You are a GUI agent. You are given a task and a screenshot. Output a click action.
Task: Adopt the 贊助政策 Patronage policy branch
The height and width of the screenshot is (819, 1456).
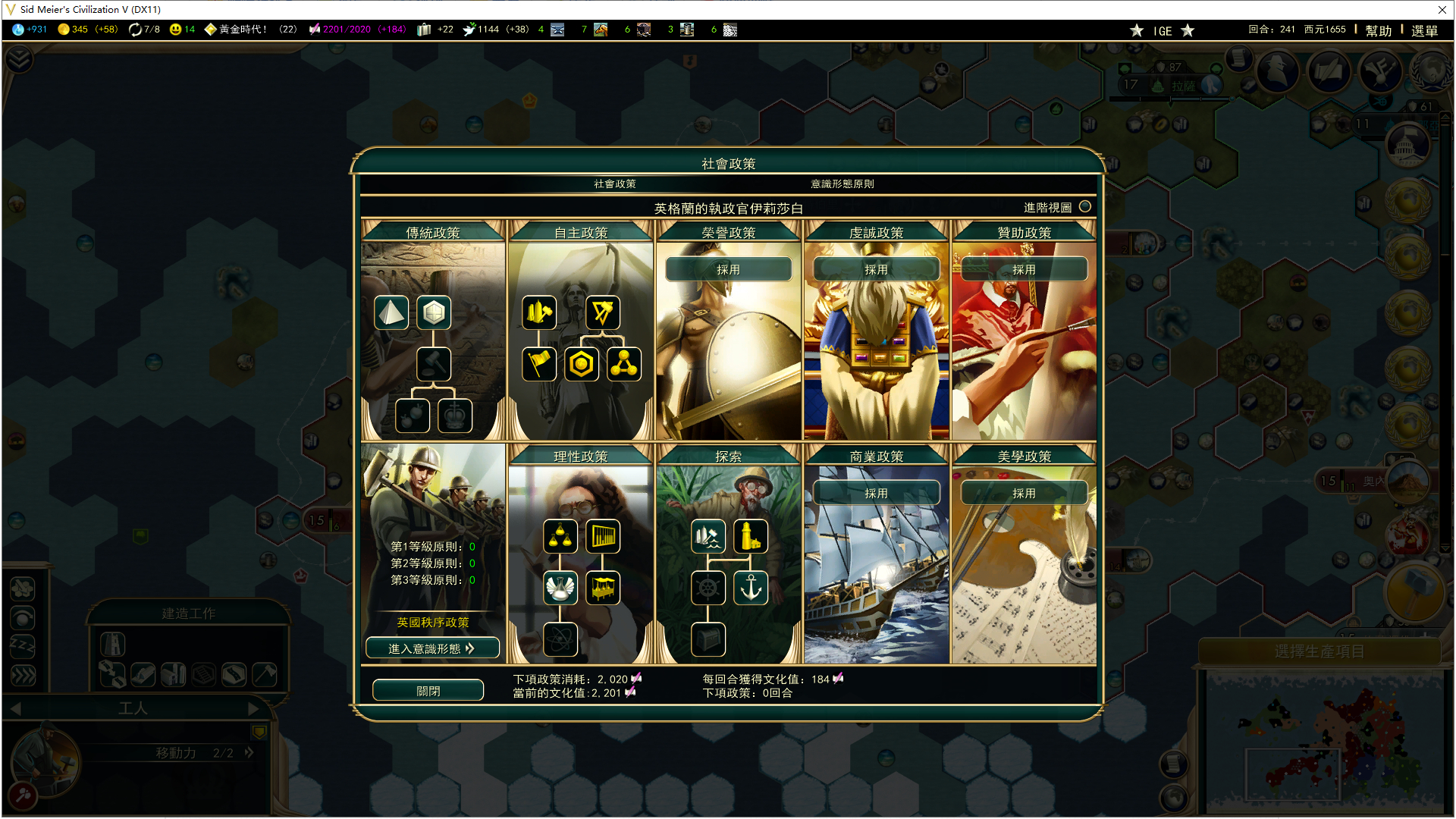1025,269
